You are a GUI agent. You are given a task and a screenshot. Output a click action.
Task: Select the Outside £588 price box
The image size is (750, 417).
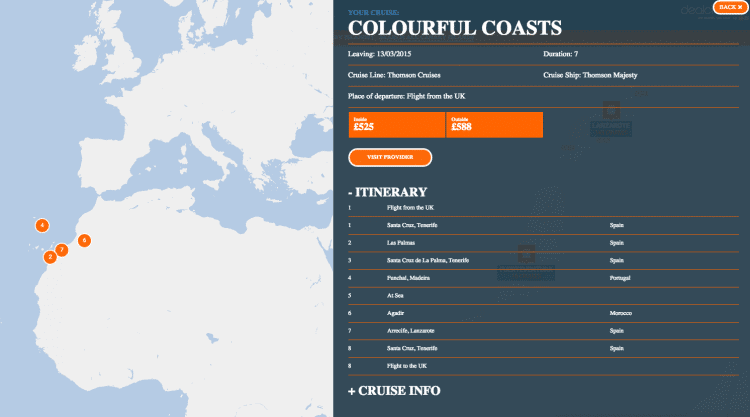pyautogui.click(x=494, y=125)
